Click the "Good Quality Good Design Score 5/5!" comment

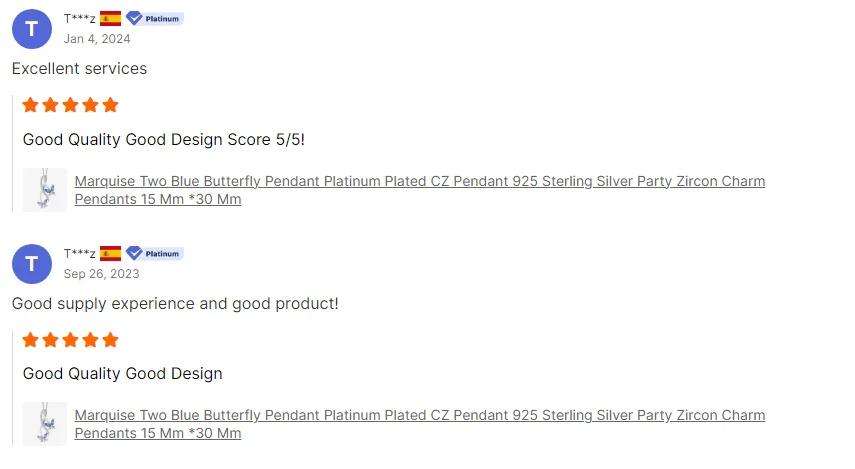(x=163, y=140)
